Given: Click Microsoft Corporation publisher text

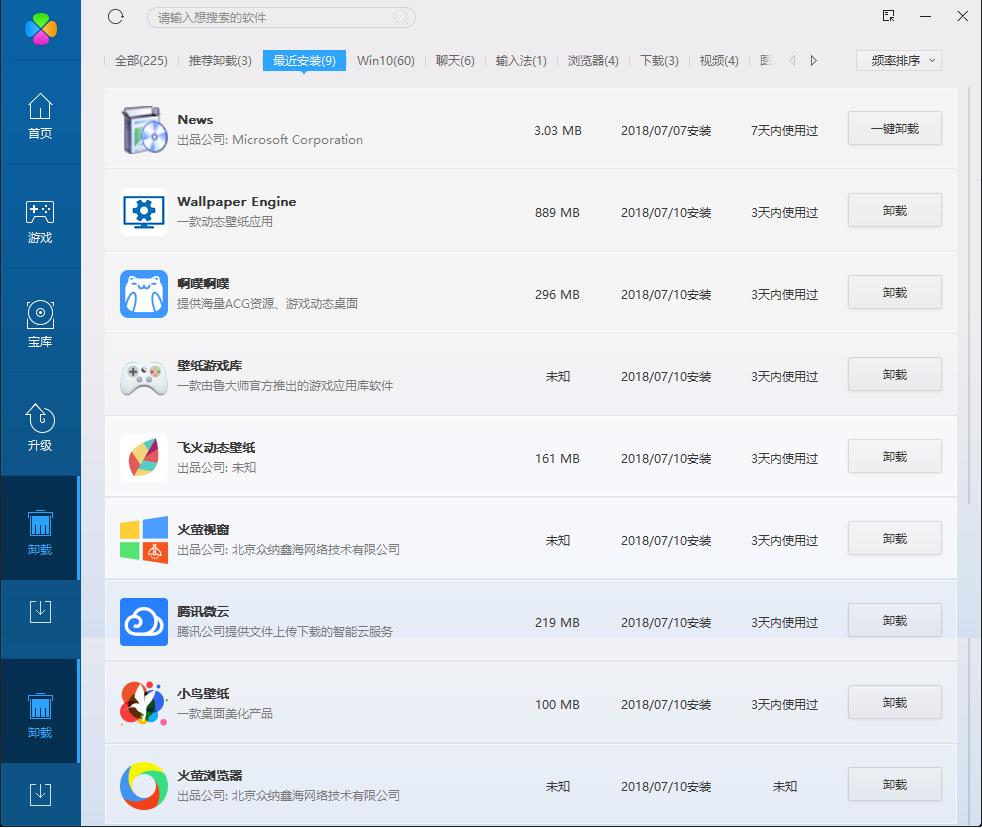Looking at the screenshot, I should tap(297, 140).
